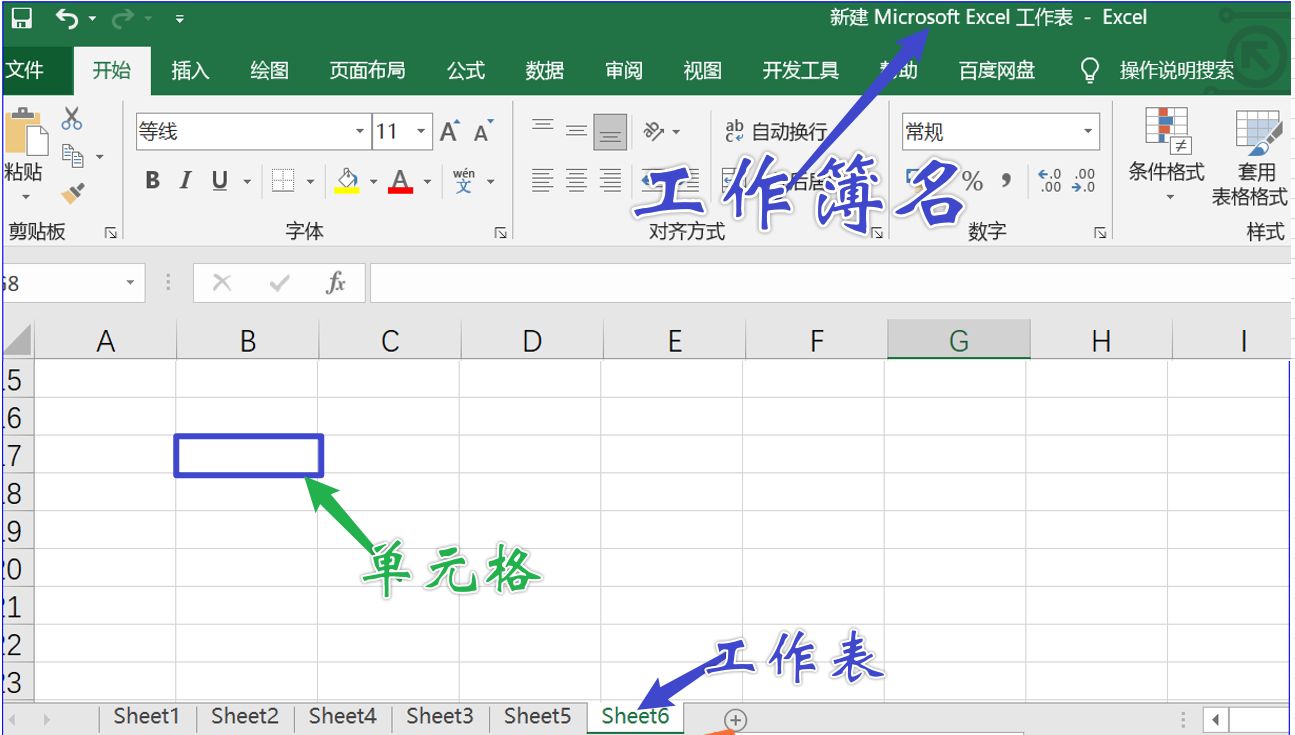Expand the copy options dropdown arrow
Viewport: 1295px width, 735px height.
click(x=99, y=157)
